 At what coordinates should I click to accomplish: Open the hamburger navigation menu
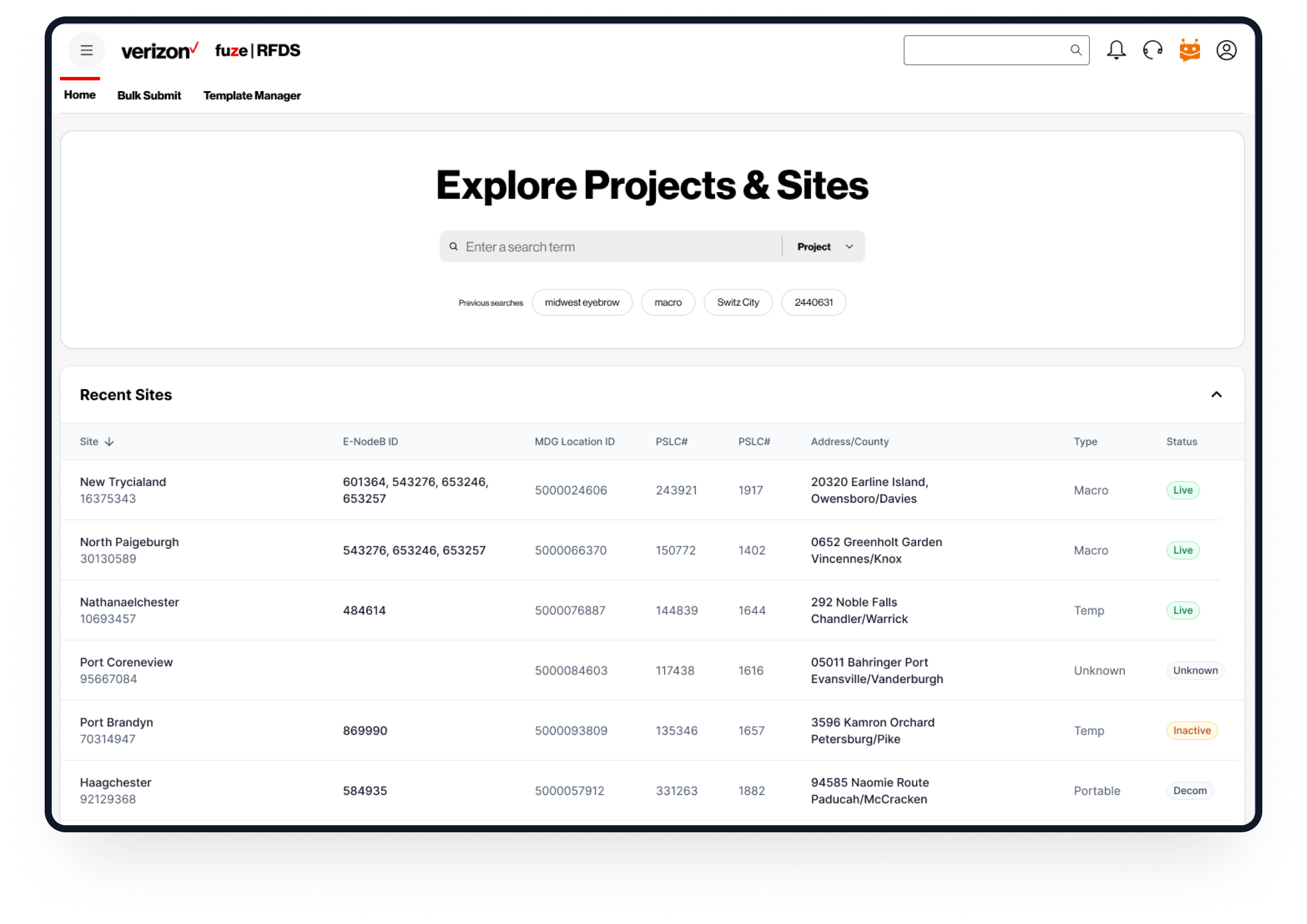coord(86,51)
